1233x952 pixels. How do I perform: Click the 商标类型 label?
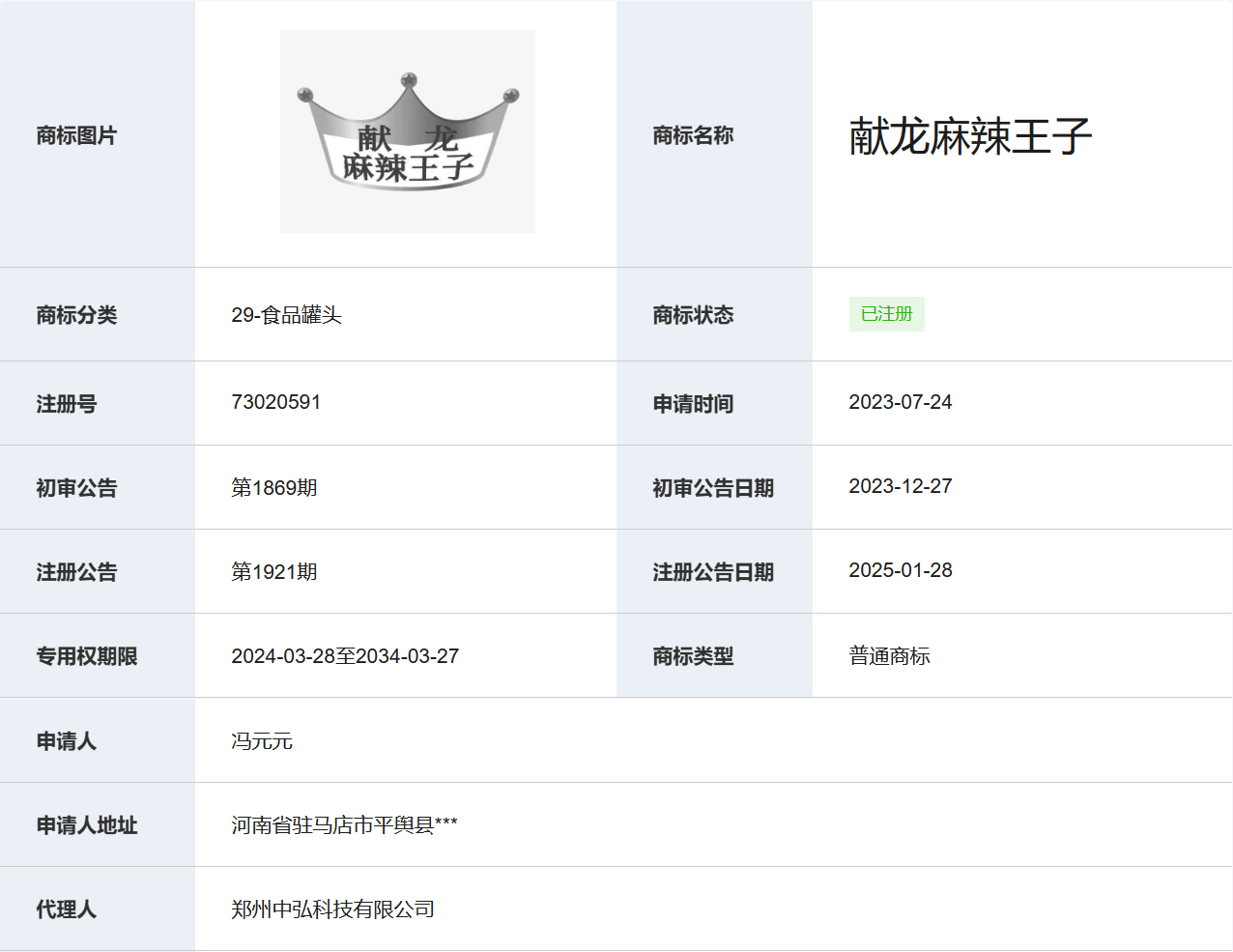pyautogui.click(x=693, y=656)
